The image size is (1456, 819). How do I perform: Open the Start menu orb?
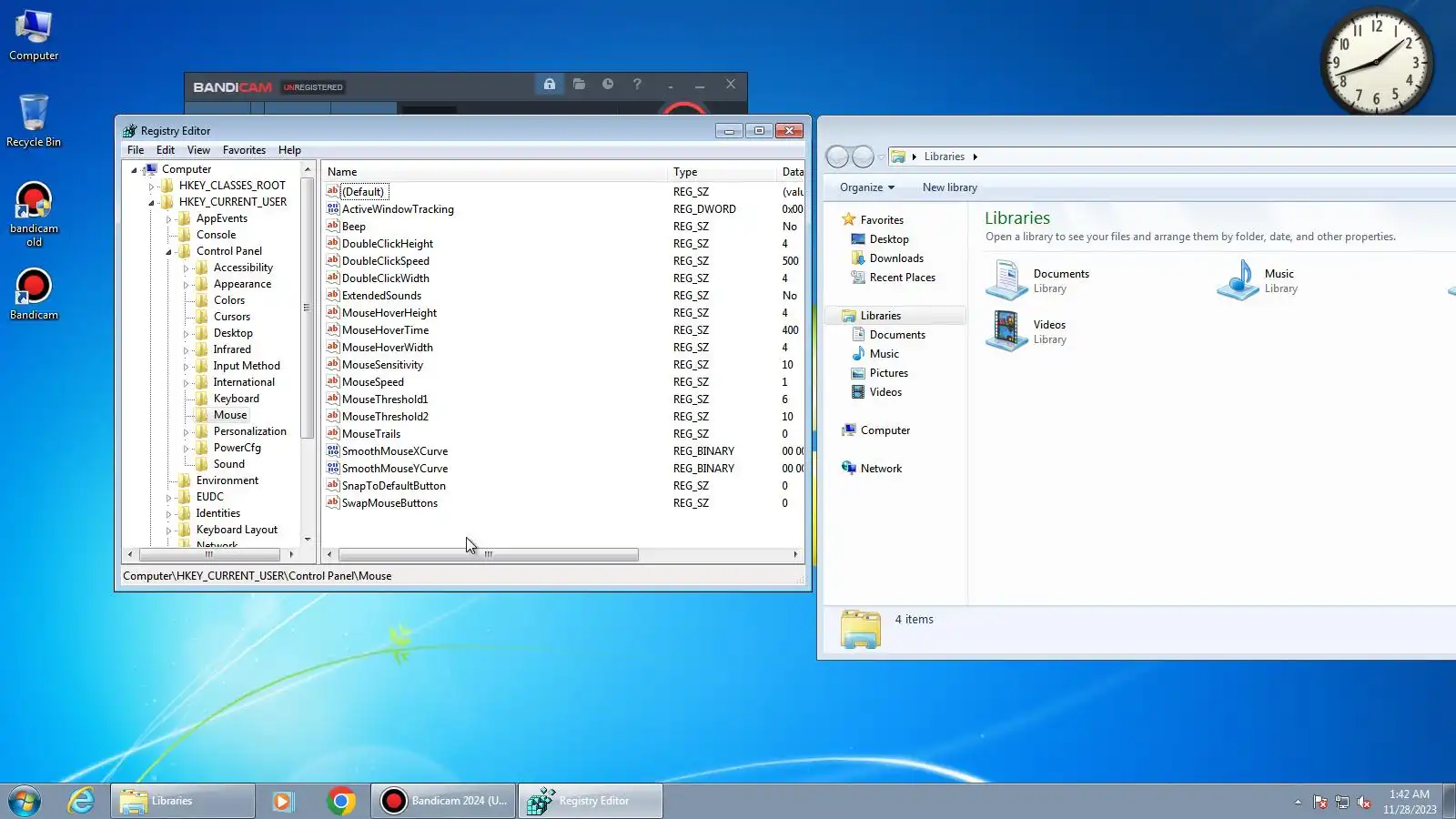[x=25, y=801]
